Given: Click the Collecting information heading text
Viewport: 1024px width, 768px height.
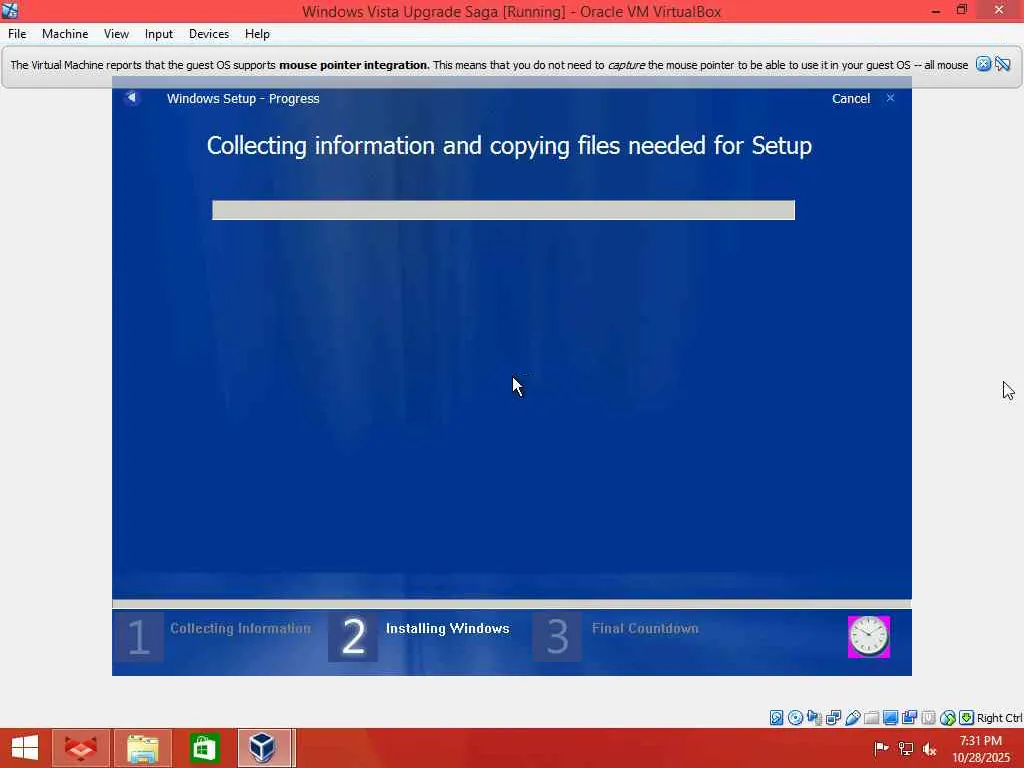Looking at the screenshot, I should [509, 146].
